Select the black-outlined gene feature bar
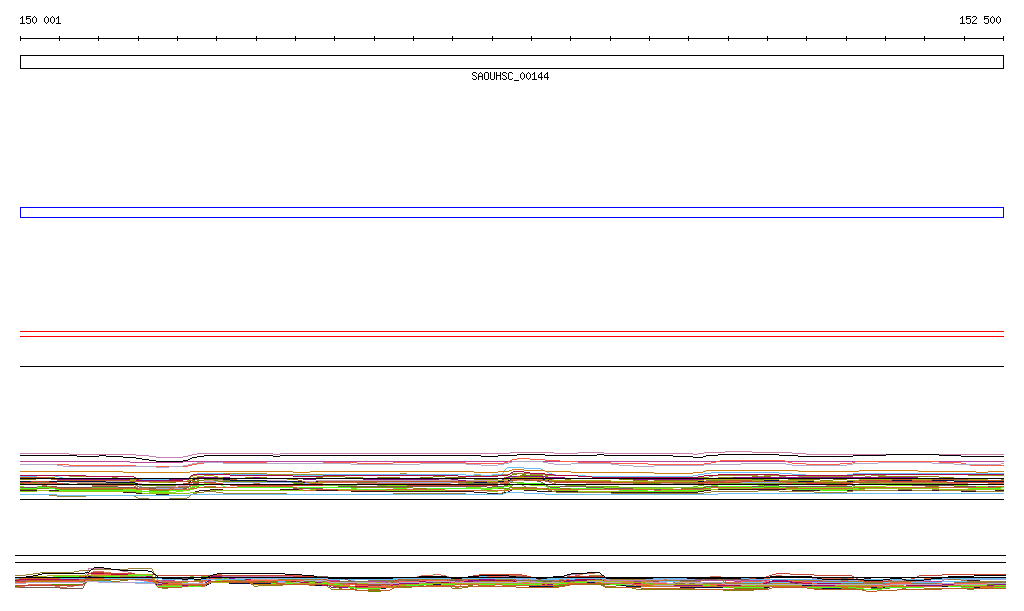 click(511, 62)
